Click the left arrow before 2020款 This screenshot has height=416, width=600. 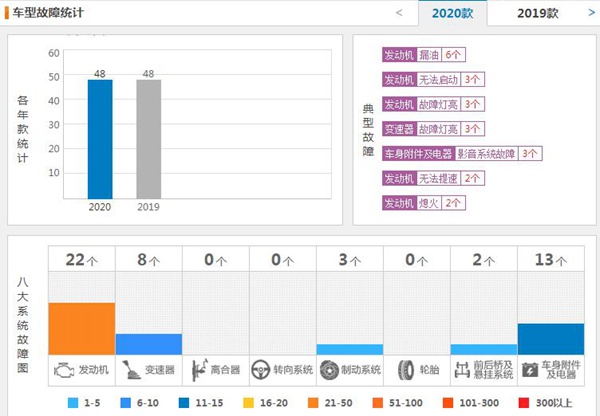pyautogui.click(x=399, y=13)
